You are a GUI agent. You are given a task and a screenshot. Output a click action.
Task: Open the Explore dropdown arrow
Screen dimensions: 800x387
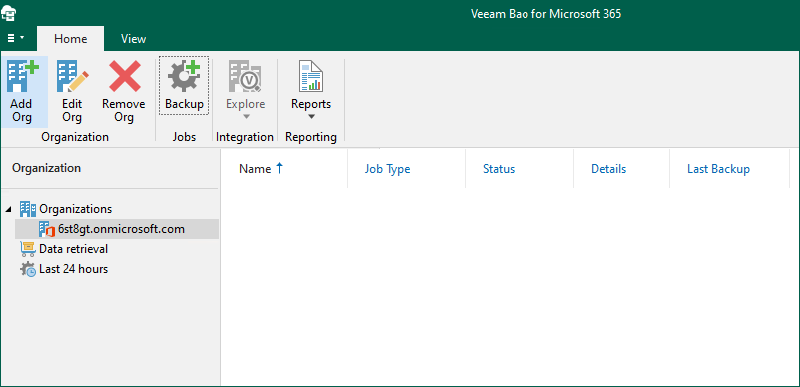(x=246, y=117)
